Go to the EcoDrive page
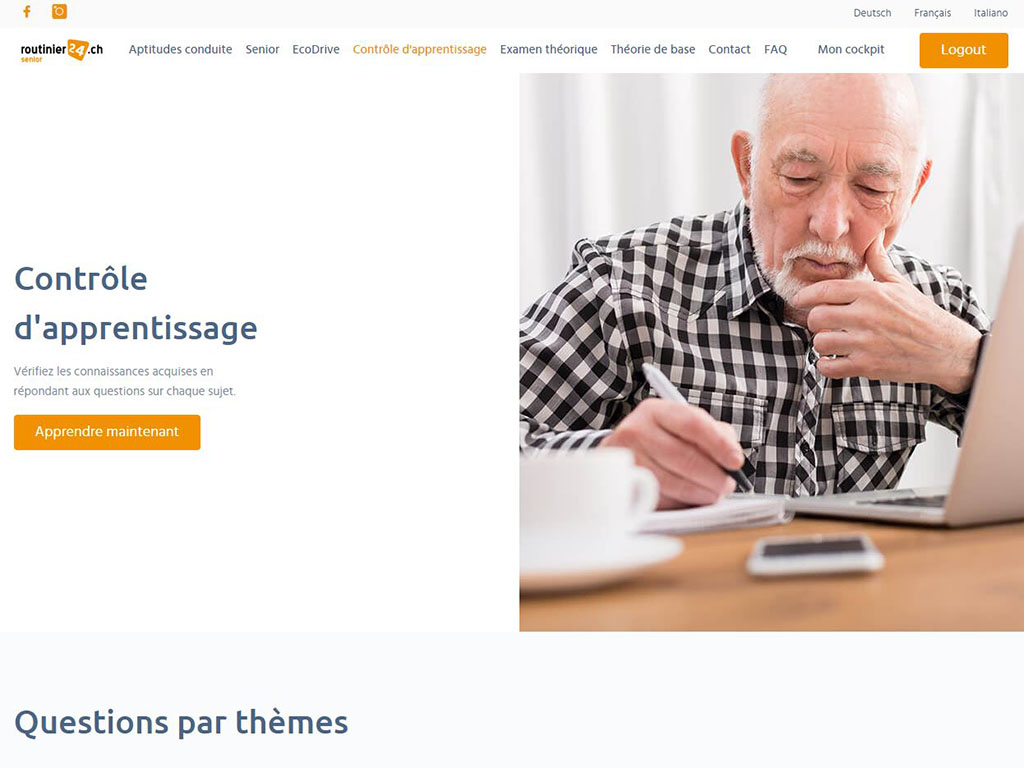 (x=315, y=50)
